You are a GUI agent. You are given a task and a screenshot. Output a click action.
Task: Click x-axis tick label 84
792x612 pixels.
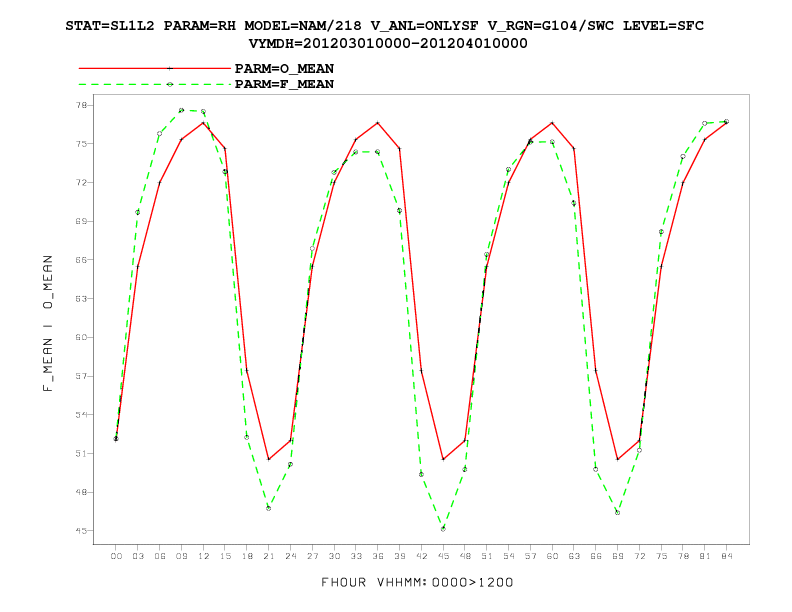(x=727, y=556)
